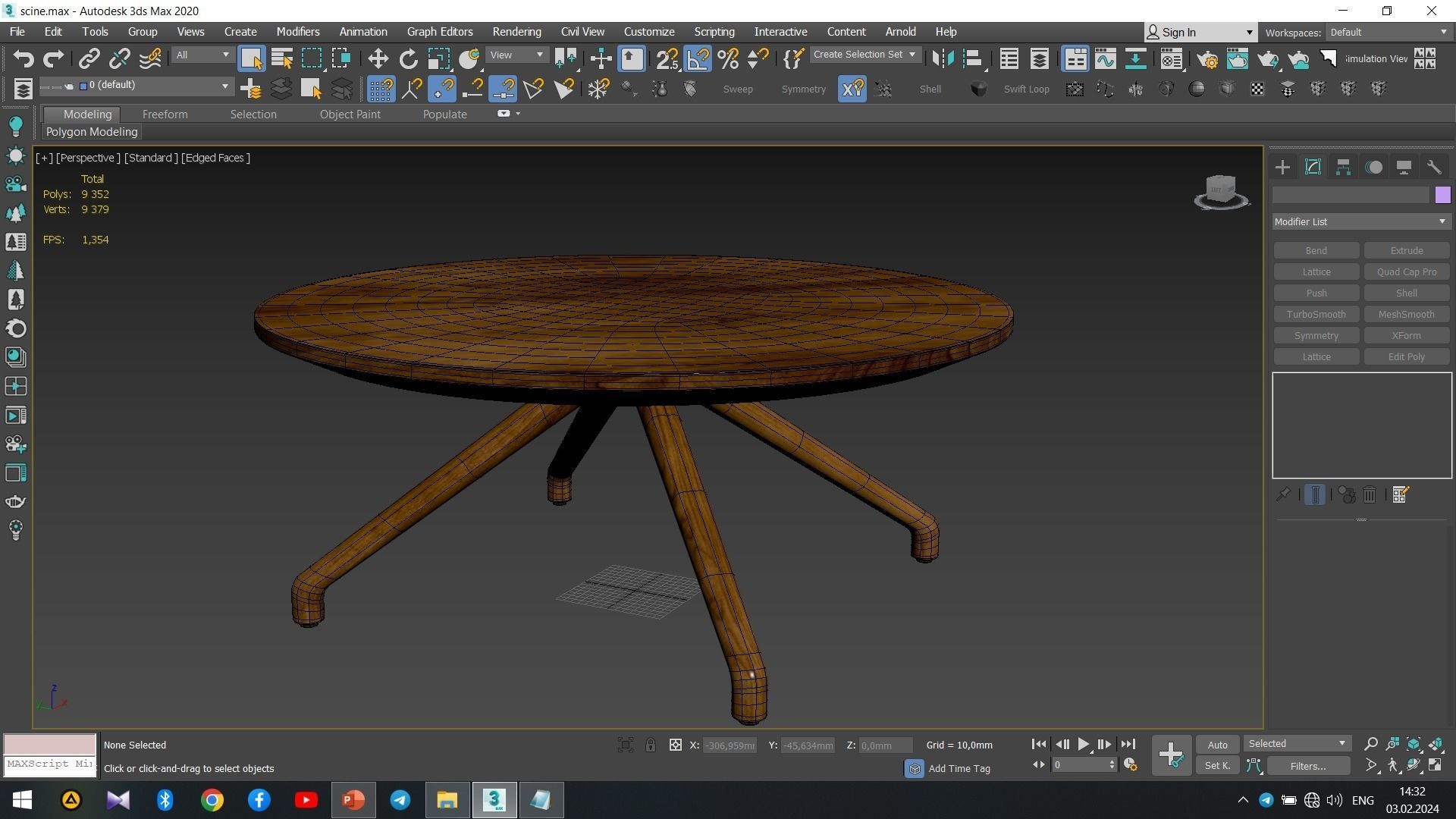Toggle Auto Key mode
1456x819 pixels.
1217,745
